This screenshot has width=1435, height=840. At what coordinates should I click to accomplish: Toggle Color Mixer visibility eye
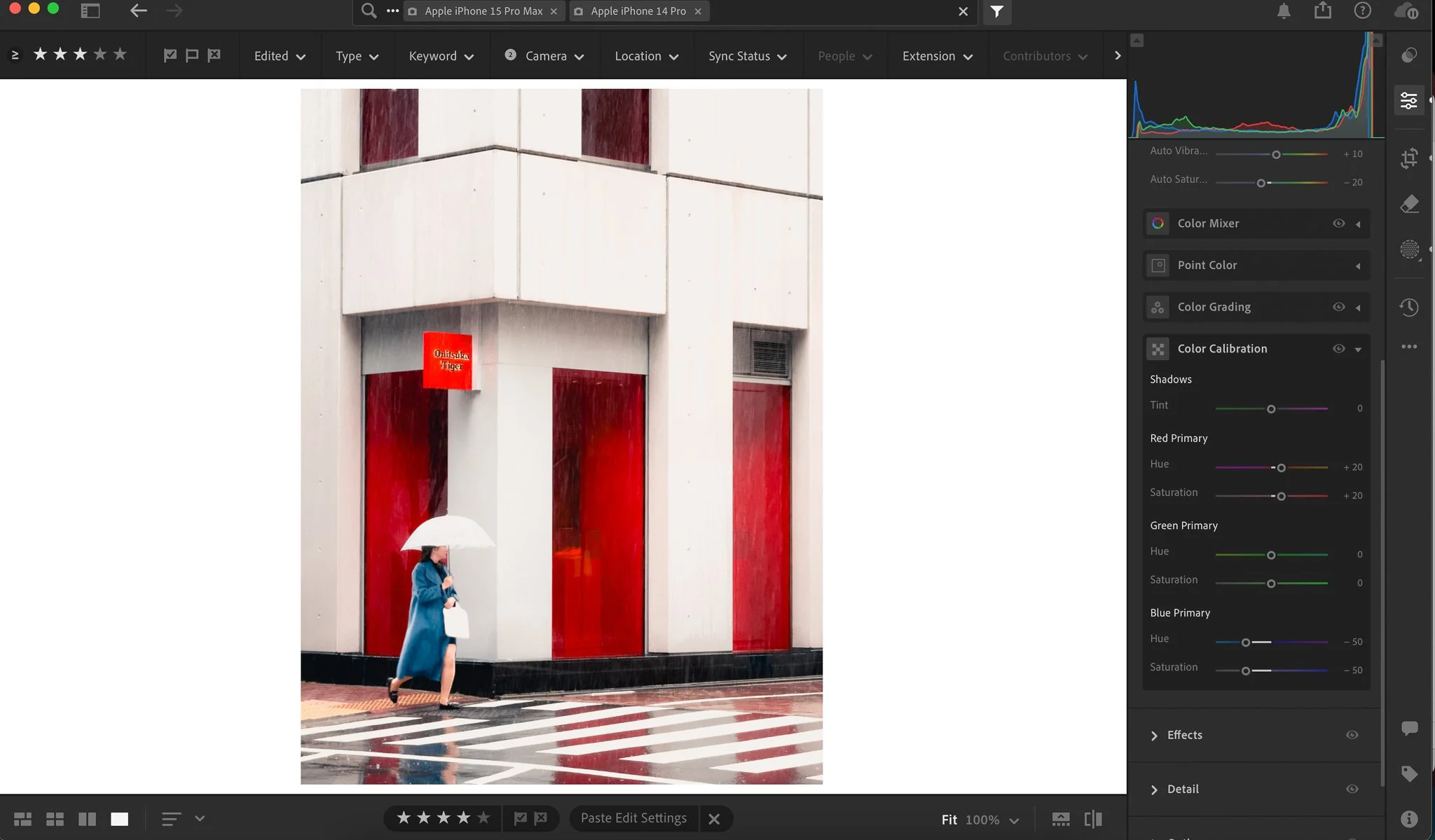point(1338,223)
